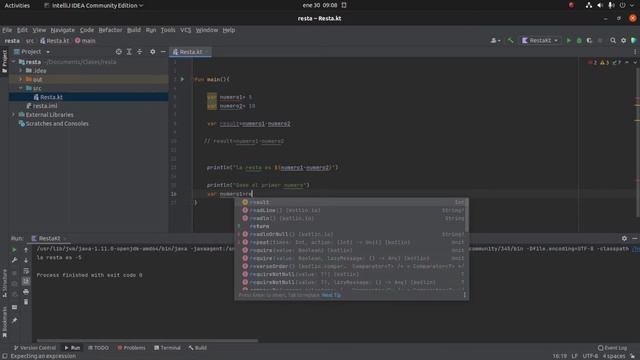Open the Event Log button
The image size is (640, 360).
pos(612,348)
